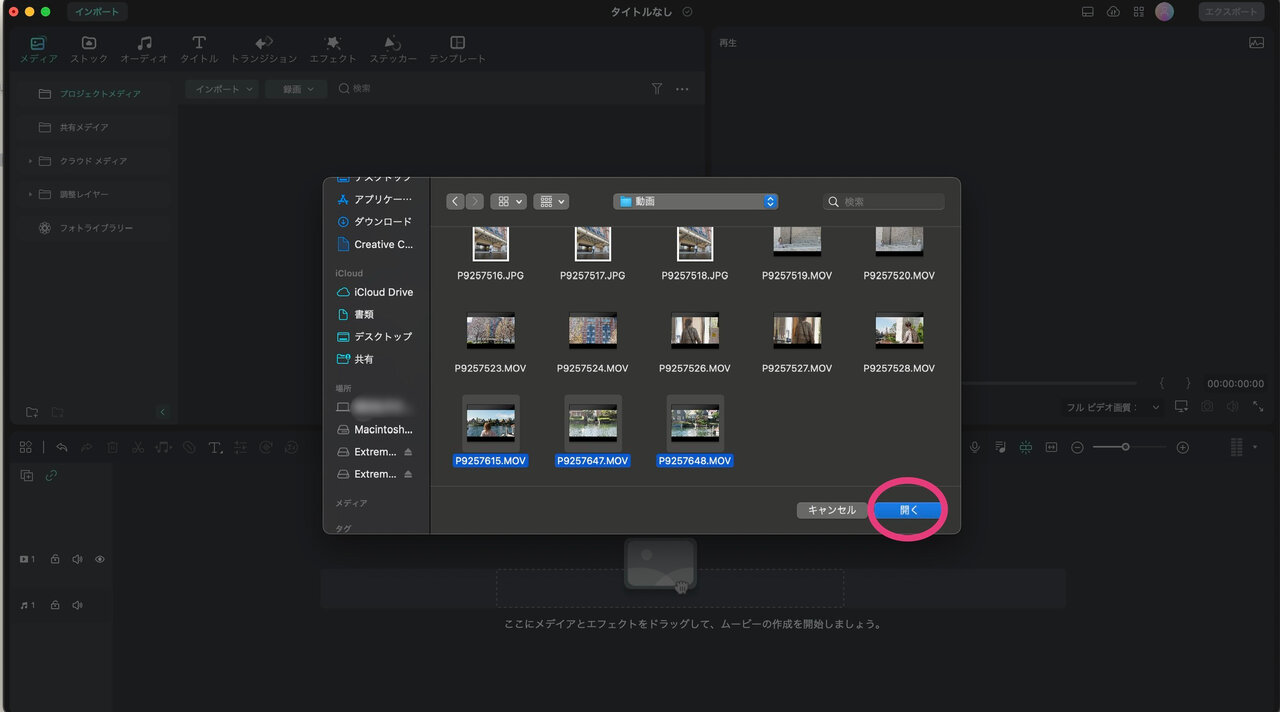The height and width of the screenshot is (712, 1280).
Task: Switch to エフェクト tab
Action: [x=333, y=49]
